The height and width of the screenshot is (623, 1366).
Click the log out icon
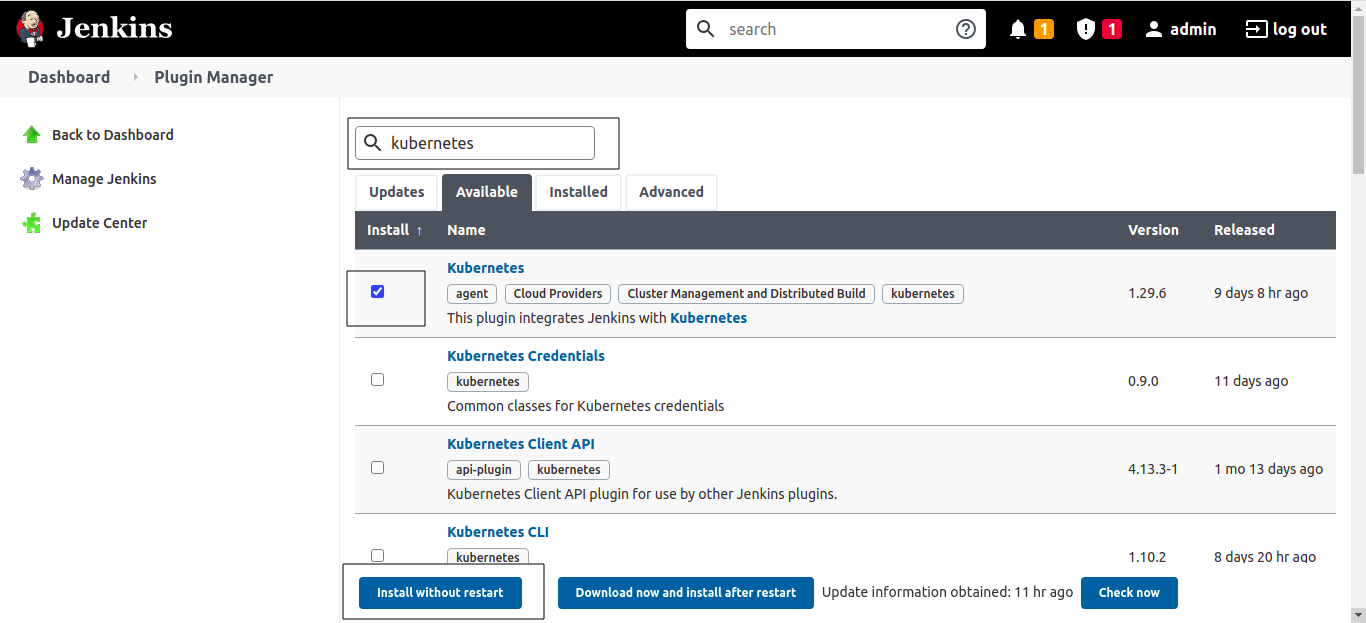pos(1256,29)
